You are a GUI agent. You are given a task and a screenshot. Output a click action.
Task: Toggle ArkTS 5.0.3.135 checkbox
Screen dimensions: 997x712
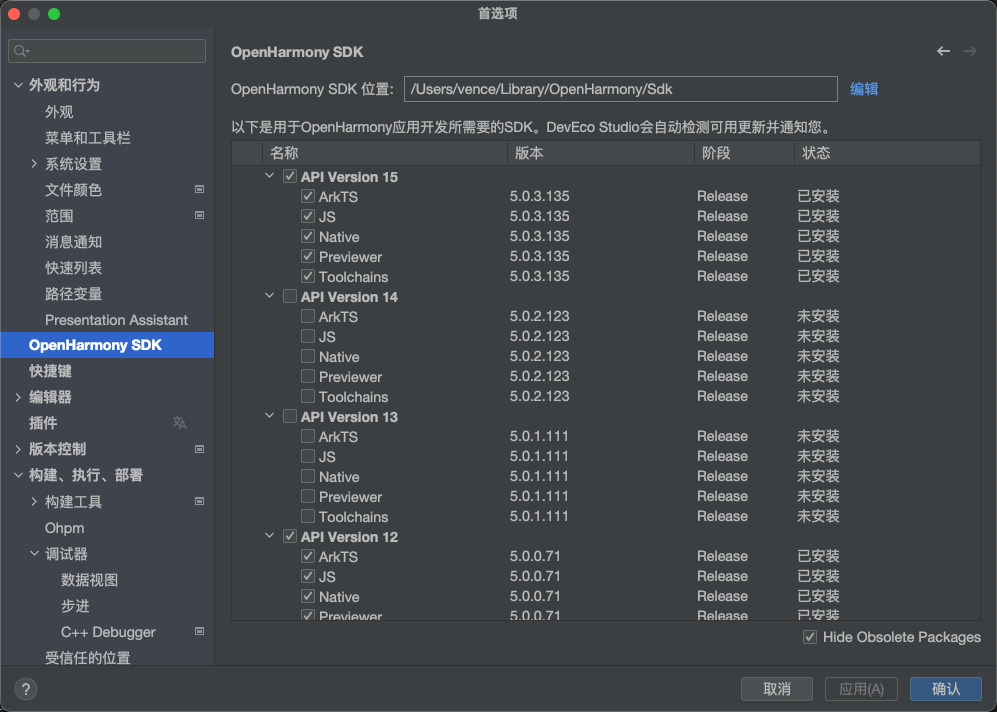pyautogui.click(x=308, y=196)
